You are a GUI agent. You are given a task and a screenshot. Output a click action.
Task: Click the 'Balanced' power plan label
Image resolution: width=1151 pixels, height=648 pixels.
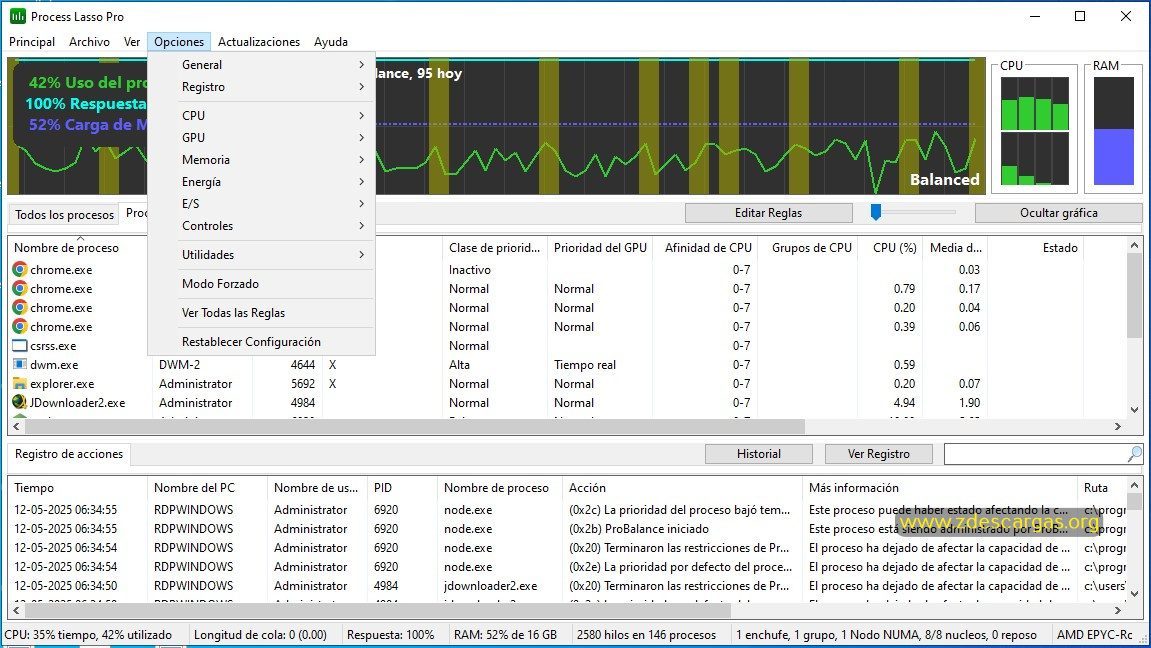tap(945, 180)
